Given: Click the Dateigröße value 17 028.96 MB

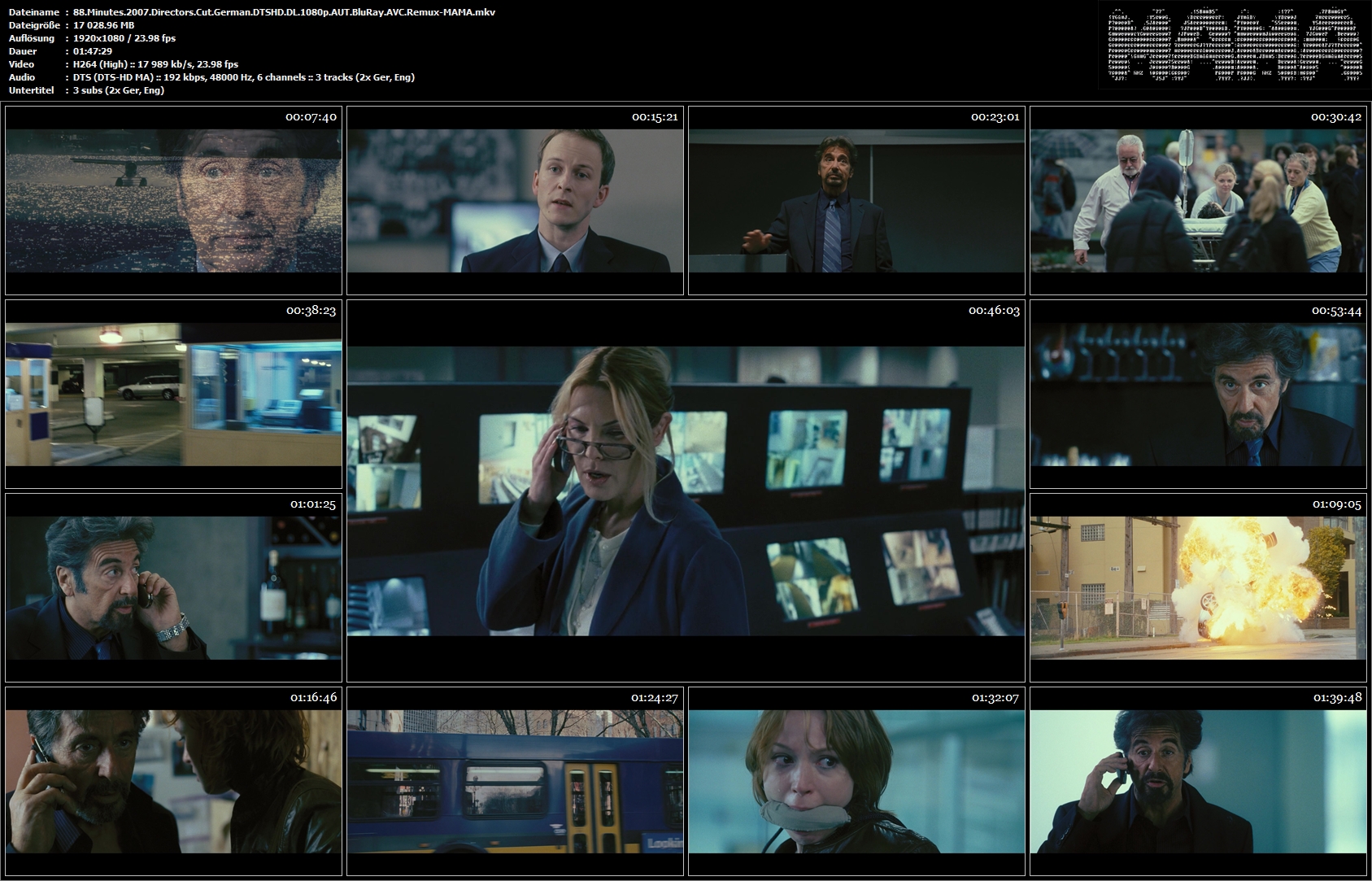Looking at the screenshot, I should pyautogui.click(x=103, y=25).
